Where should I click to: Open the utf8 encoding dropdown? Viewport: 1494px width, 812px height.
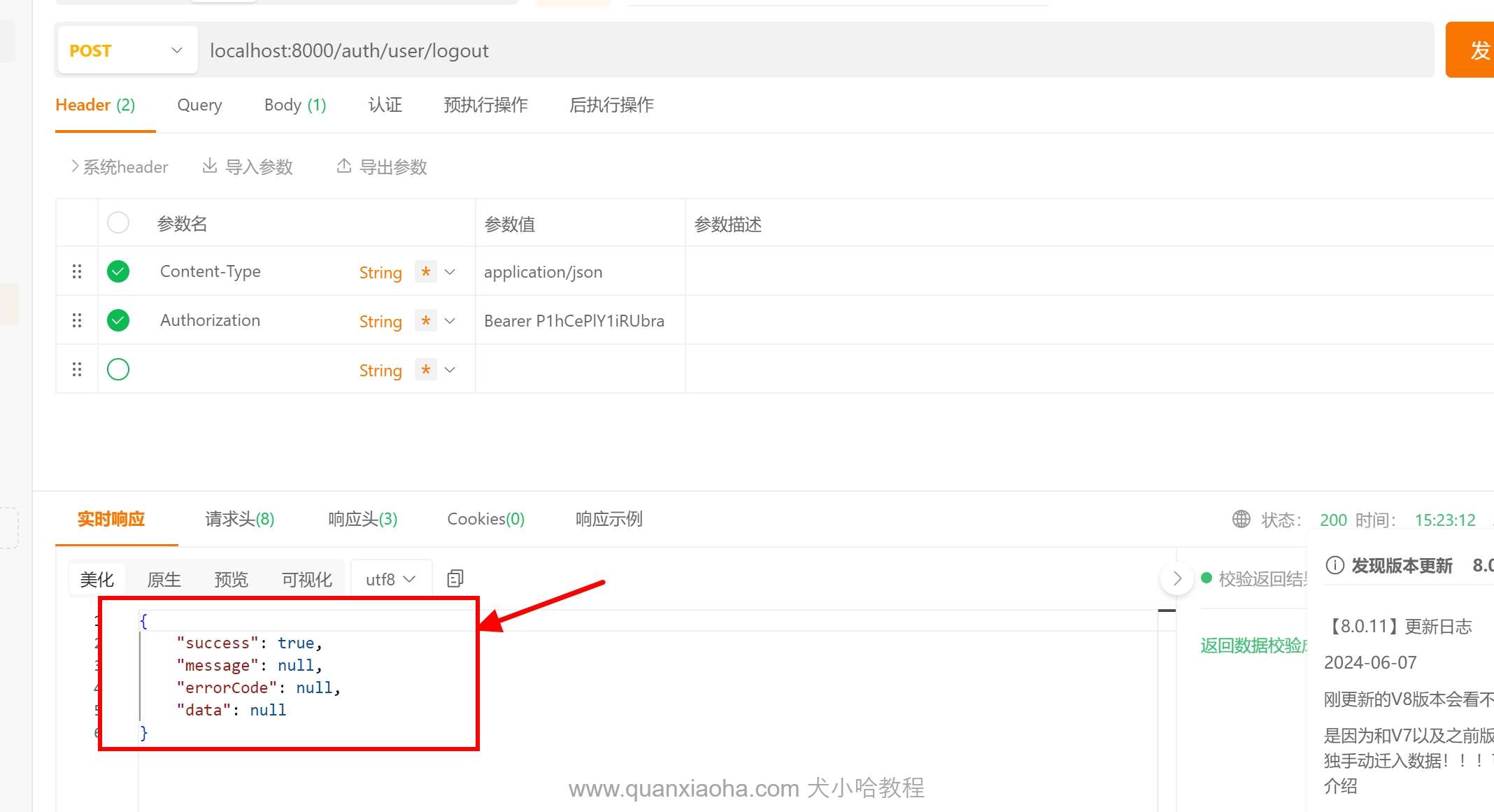tap(390, 579)
